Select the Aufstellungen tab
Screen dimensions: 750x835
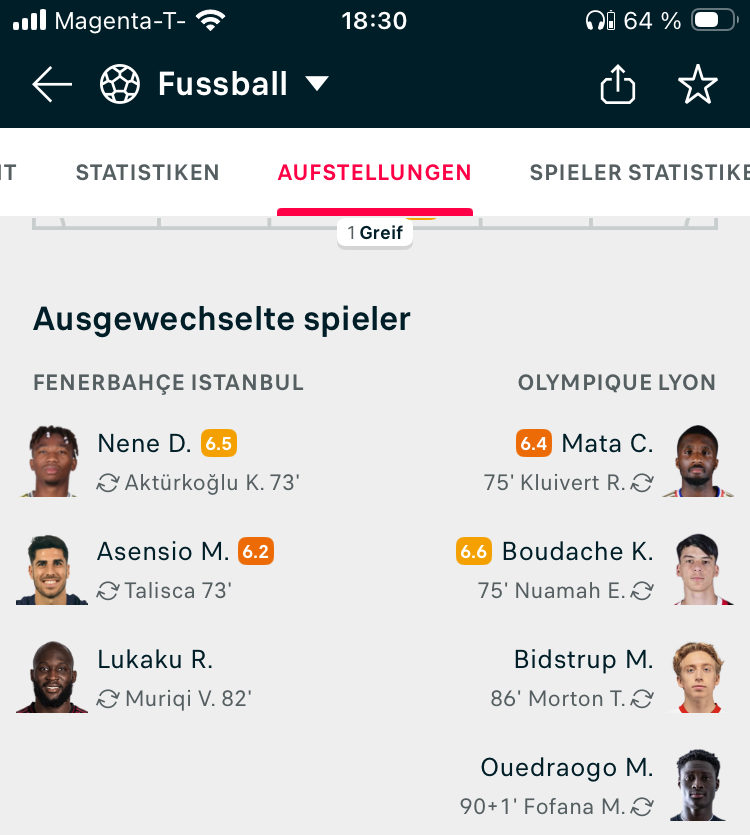(374, 173)
